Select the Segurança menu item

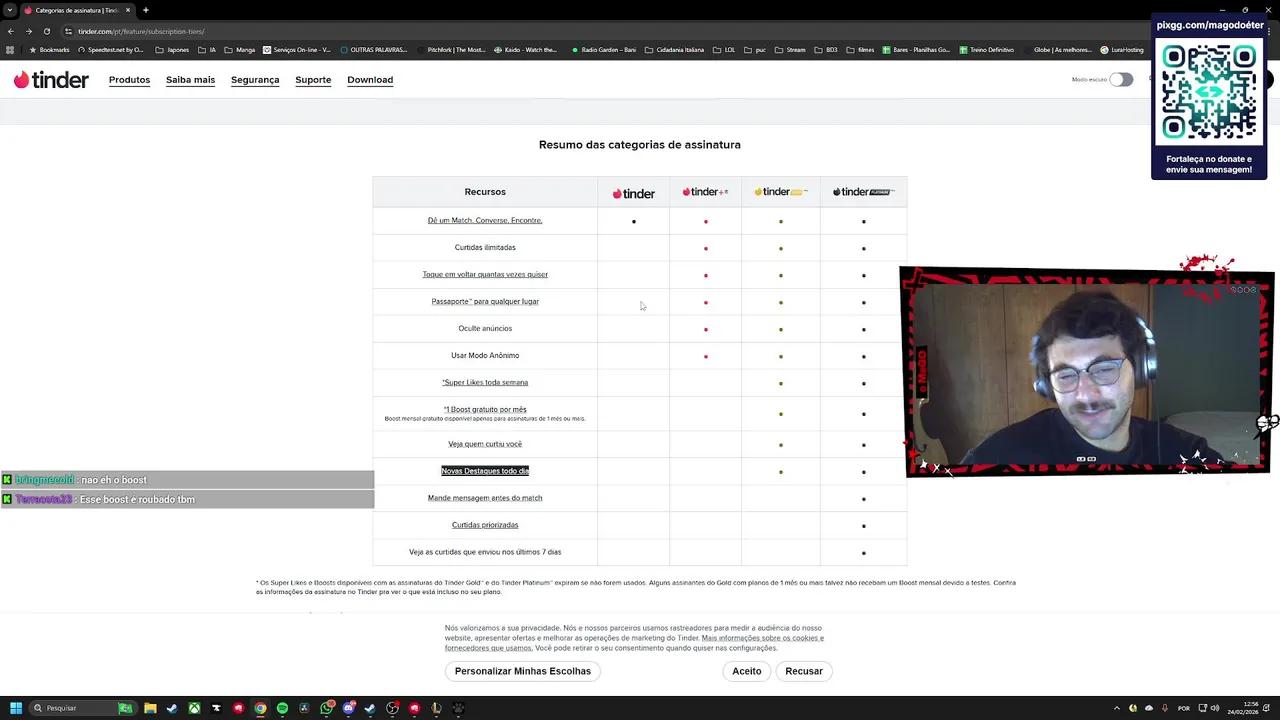coord(255,80)
